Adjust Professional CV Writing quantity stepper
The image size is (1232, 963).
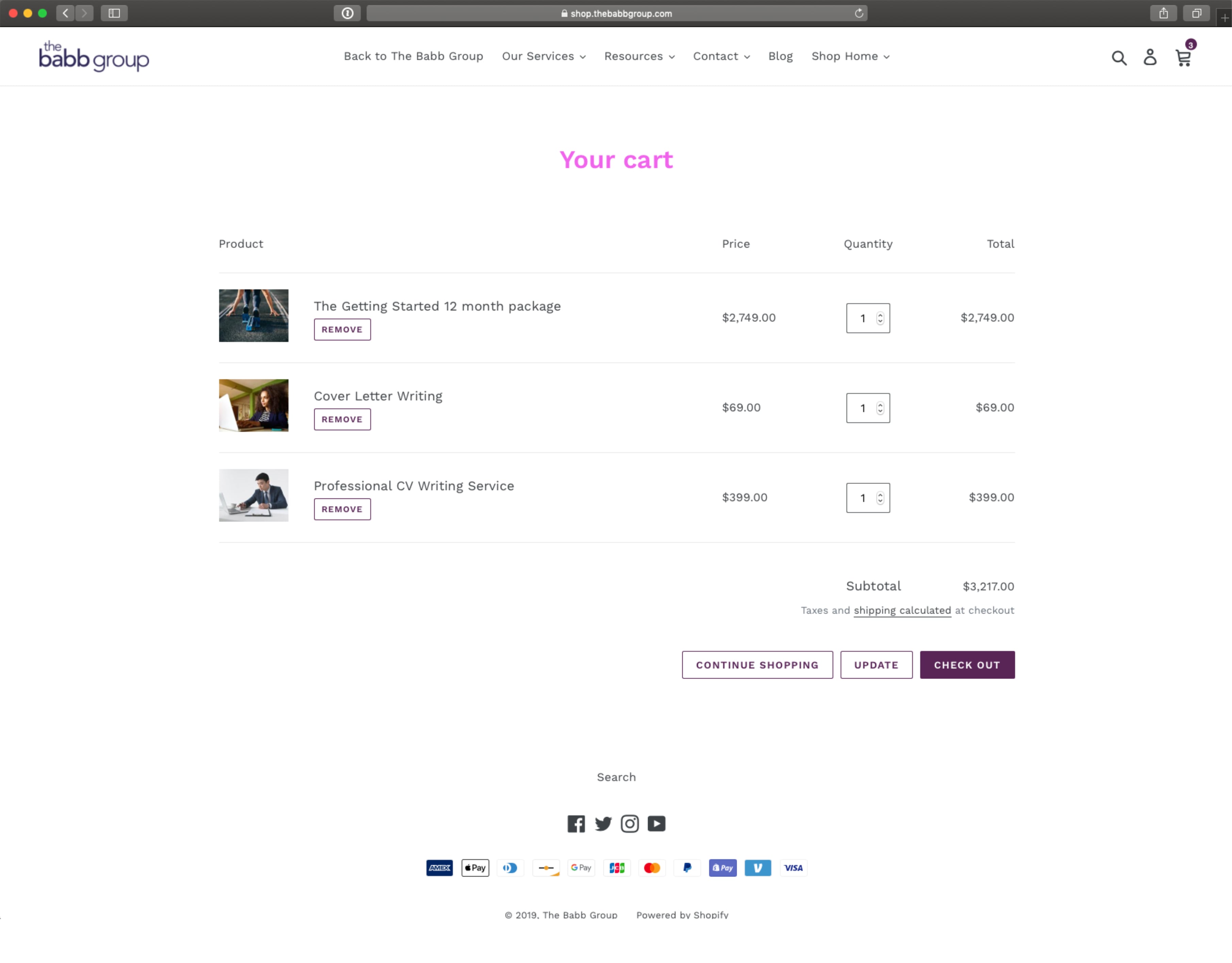tap(880, 498)
